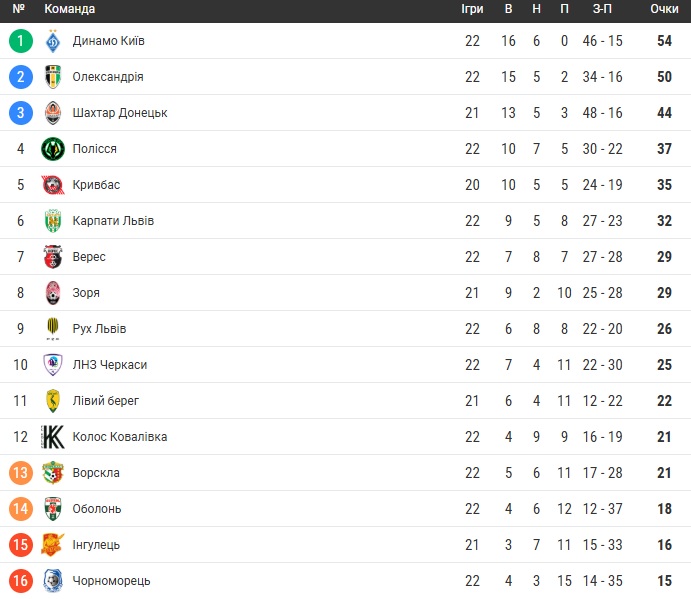
Task: Click the Полісся green round emblem
Action: [53, 149]
